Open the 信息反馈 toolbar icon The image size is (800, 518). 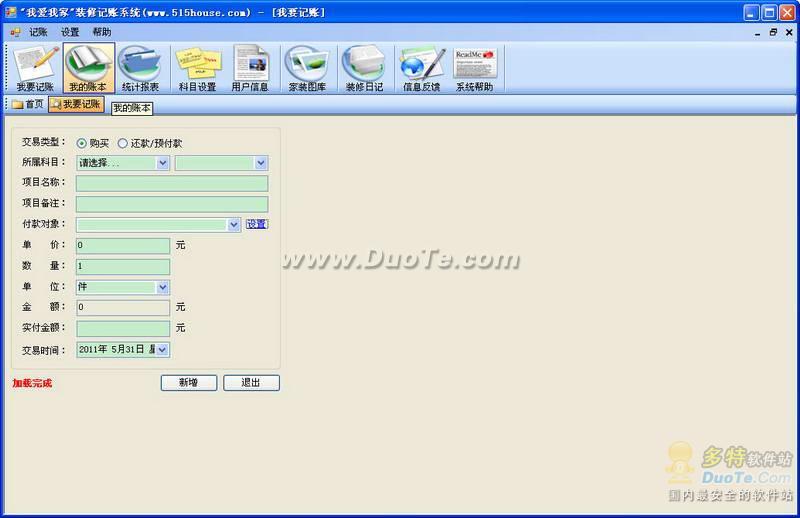pyautogui.click(x=421, y=68)
